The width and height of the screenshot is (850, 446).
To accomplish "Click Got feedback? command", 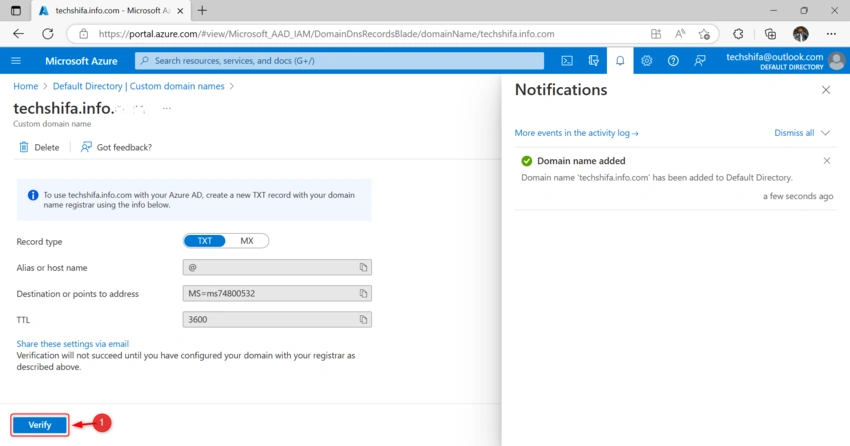I will pos(117,147).
